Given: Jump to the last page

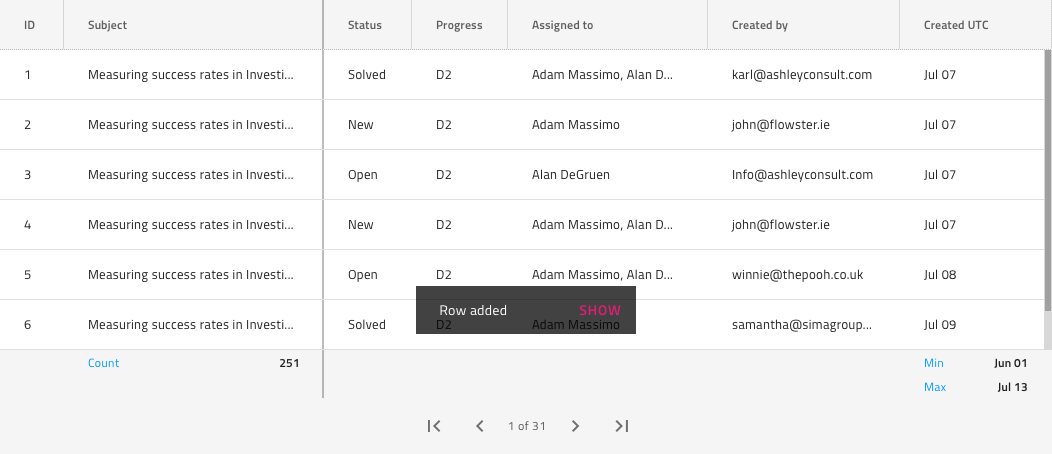Looking at the screenshot, I should click(x=621, y=426).
